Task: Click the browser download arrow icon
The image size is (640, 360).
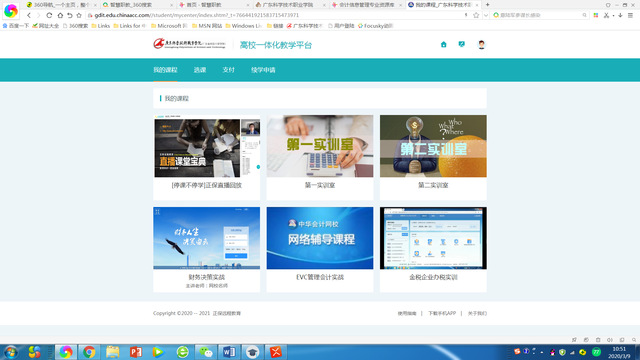Action: pos(620,15)
